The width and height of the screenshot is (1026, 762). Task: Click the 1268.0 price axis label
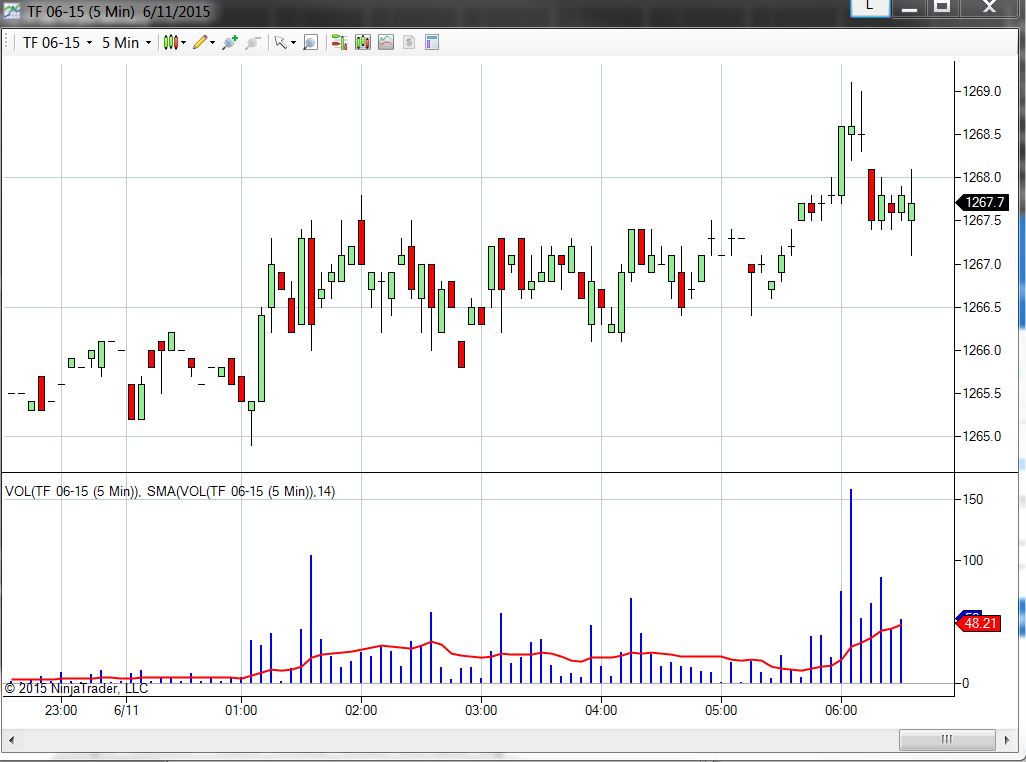click(x=982, y=177)
